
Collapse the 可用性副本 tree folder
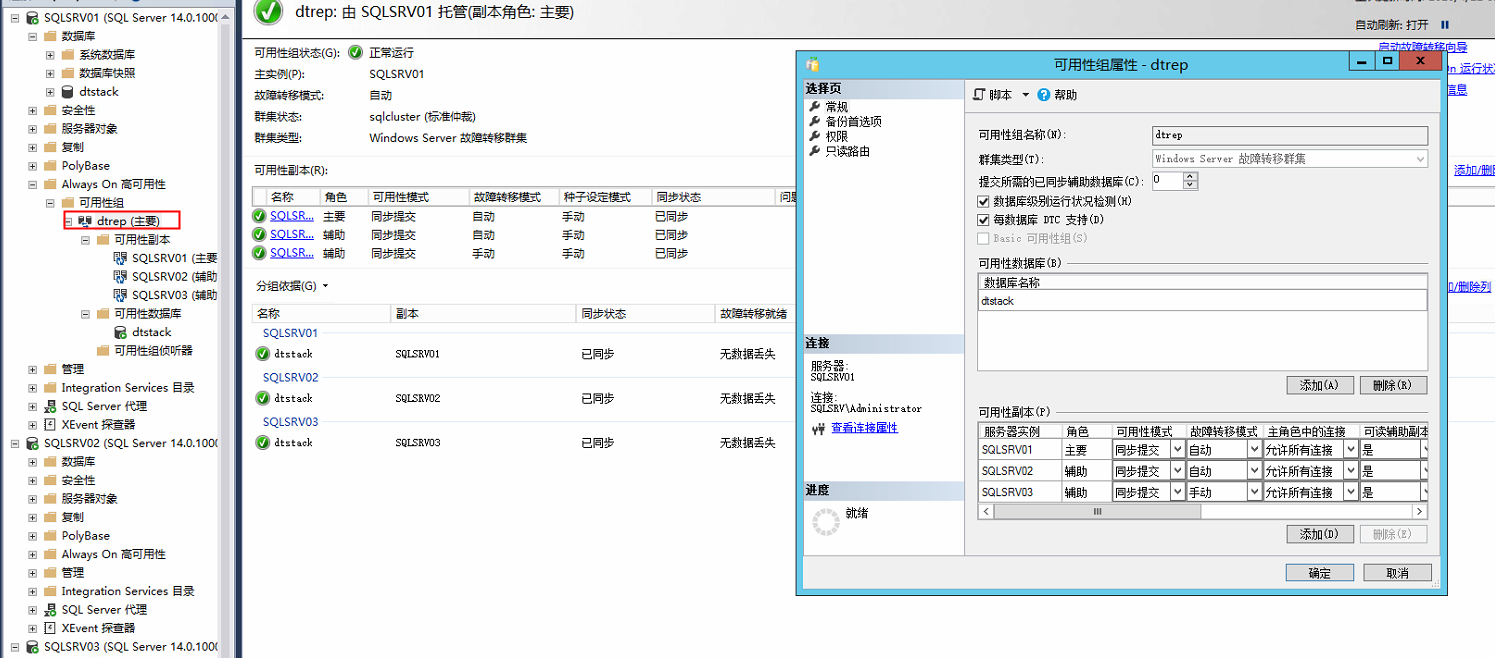tap(86, 240)
